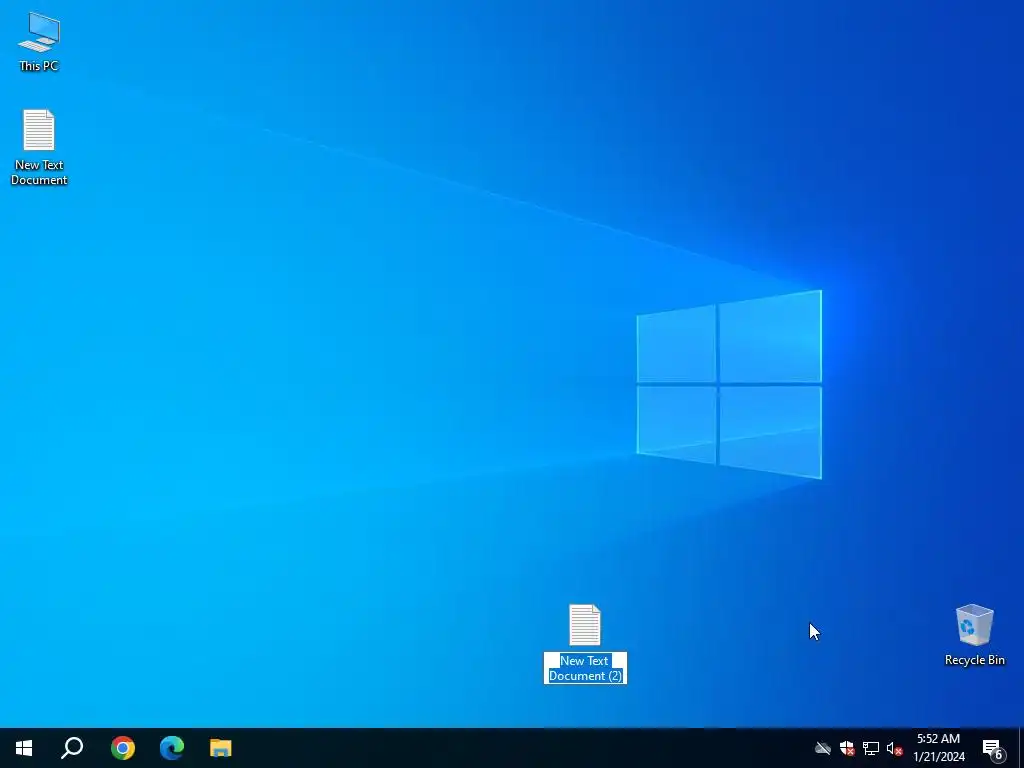Image resolution: width=1024 pixels, height=768 pixels.
Task: Click the rename field of New Text Document (2)
Action: [585, 668]
